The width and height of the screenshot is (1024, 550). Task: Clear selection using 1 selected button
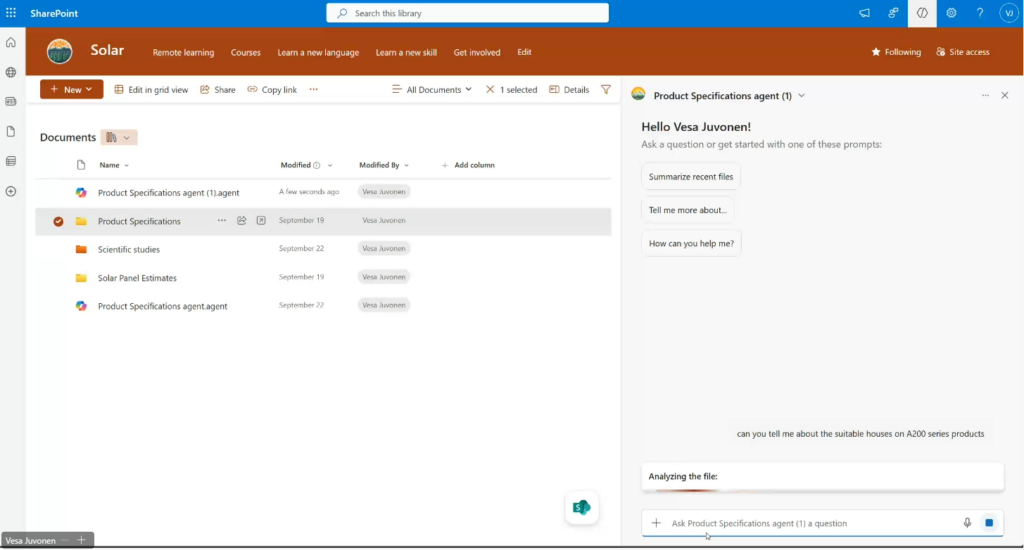511,90
